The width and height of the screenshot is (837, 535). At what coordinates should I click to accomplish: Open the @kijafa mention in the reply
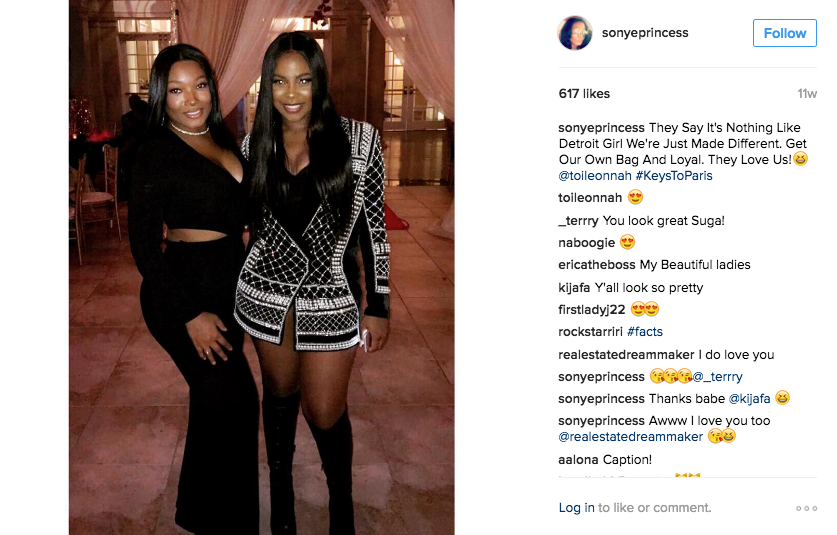click(x=749, y=399)
